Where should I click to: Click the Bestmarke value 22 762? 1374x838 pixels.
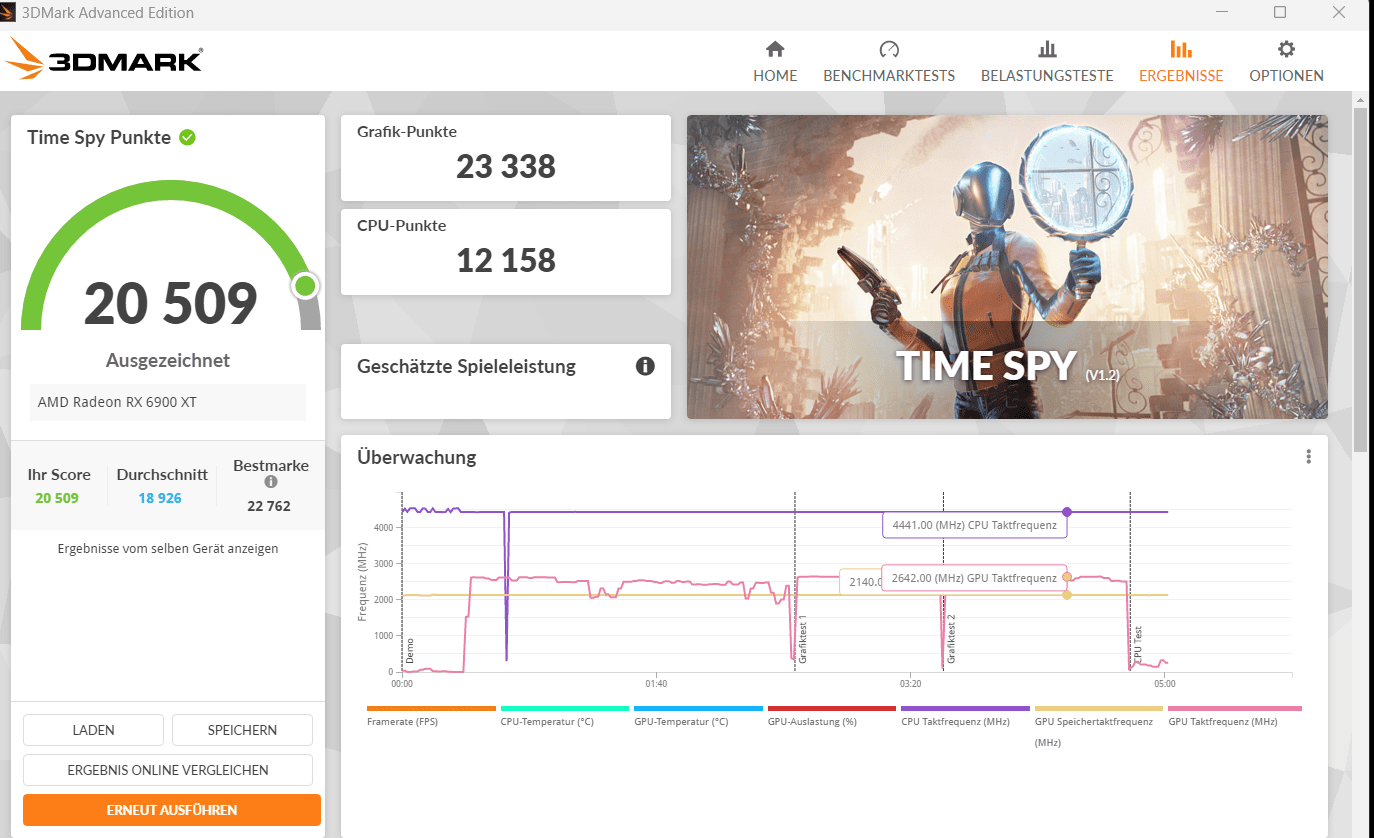269,506
